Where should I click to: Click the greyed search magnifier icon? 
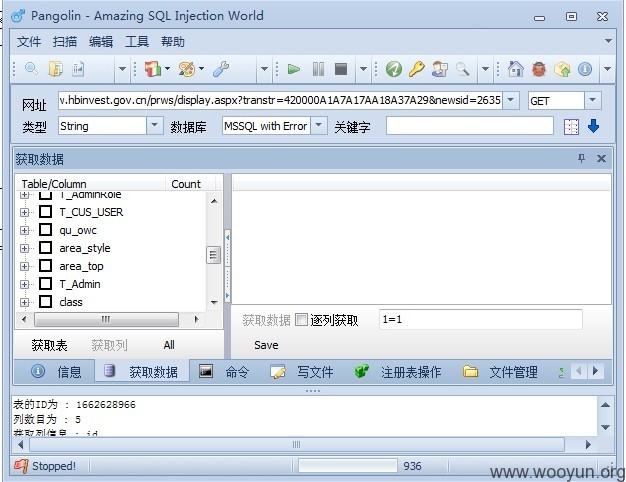click(462, 69)
